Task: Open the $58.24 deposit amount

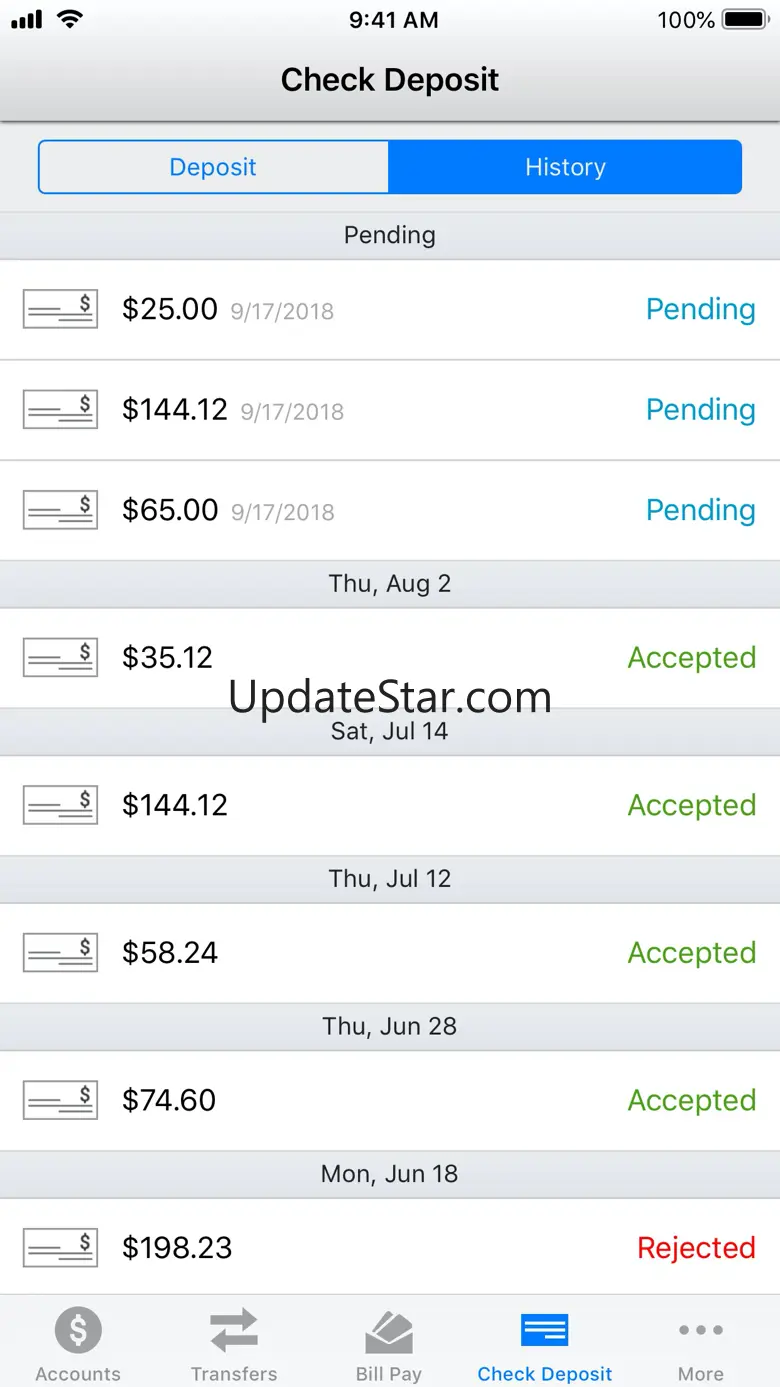Action: click(x=170, y=953)
